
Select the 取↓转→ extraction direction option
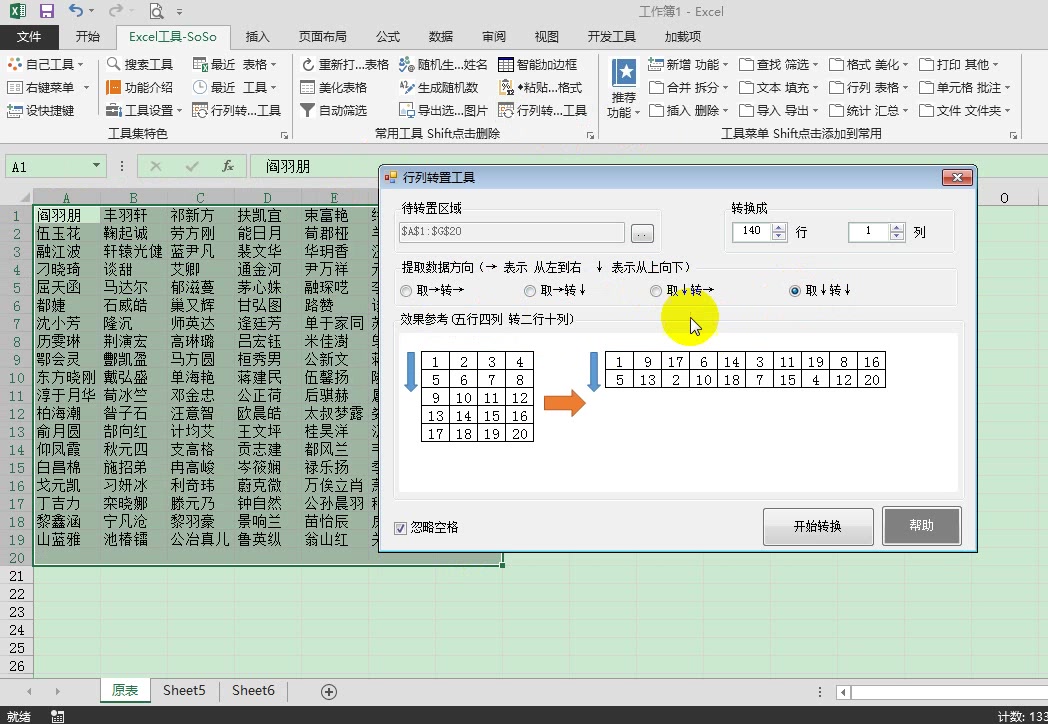[656, 291]
